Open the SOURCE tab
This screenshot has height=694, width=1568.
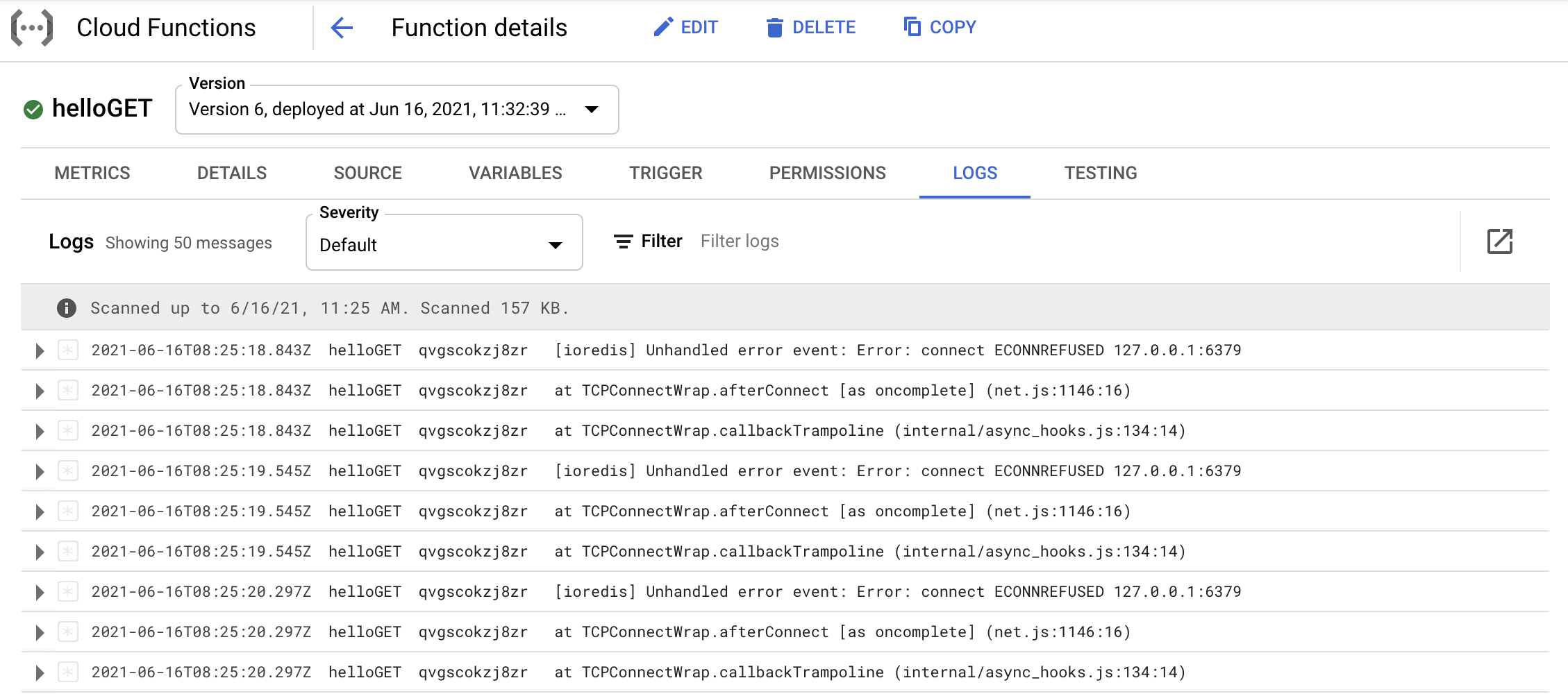click(x=367, y=173)
